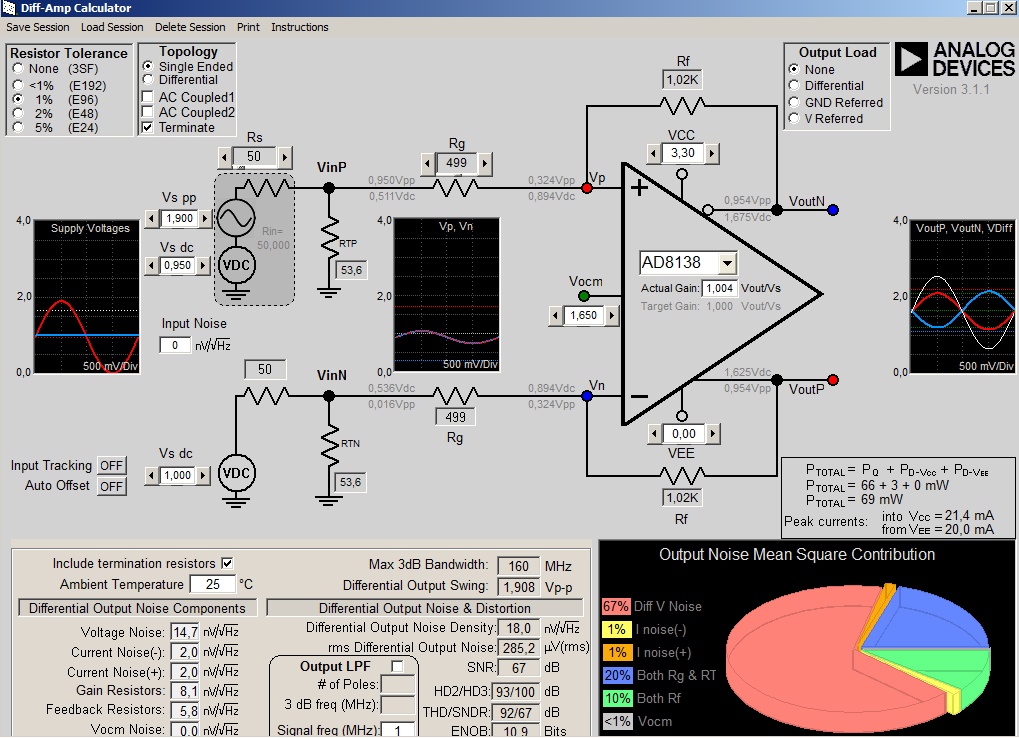Click the lower VDC source symbol
This screenshot has width=1019, height=738.
click(236, 473)
